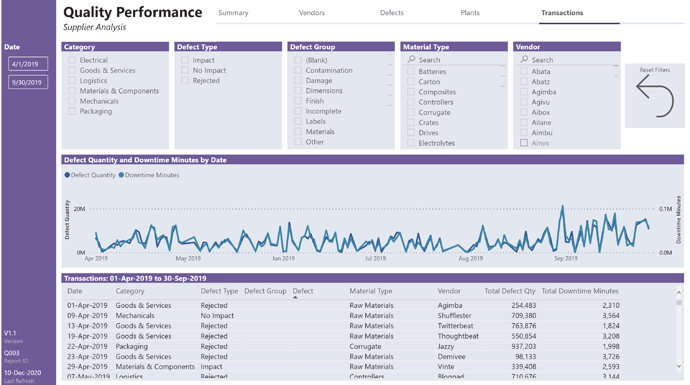Open the Summary tab
690x385 pixels.
click(233, 13)
